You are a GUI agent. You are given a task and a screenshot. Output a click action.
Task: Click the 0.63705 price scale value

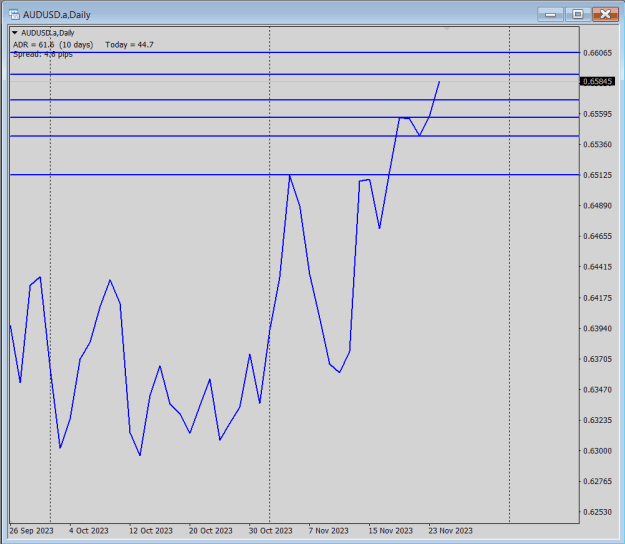click(597, 359)
